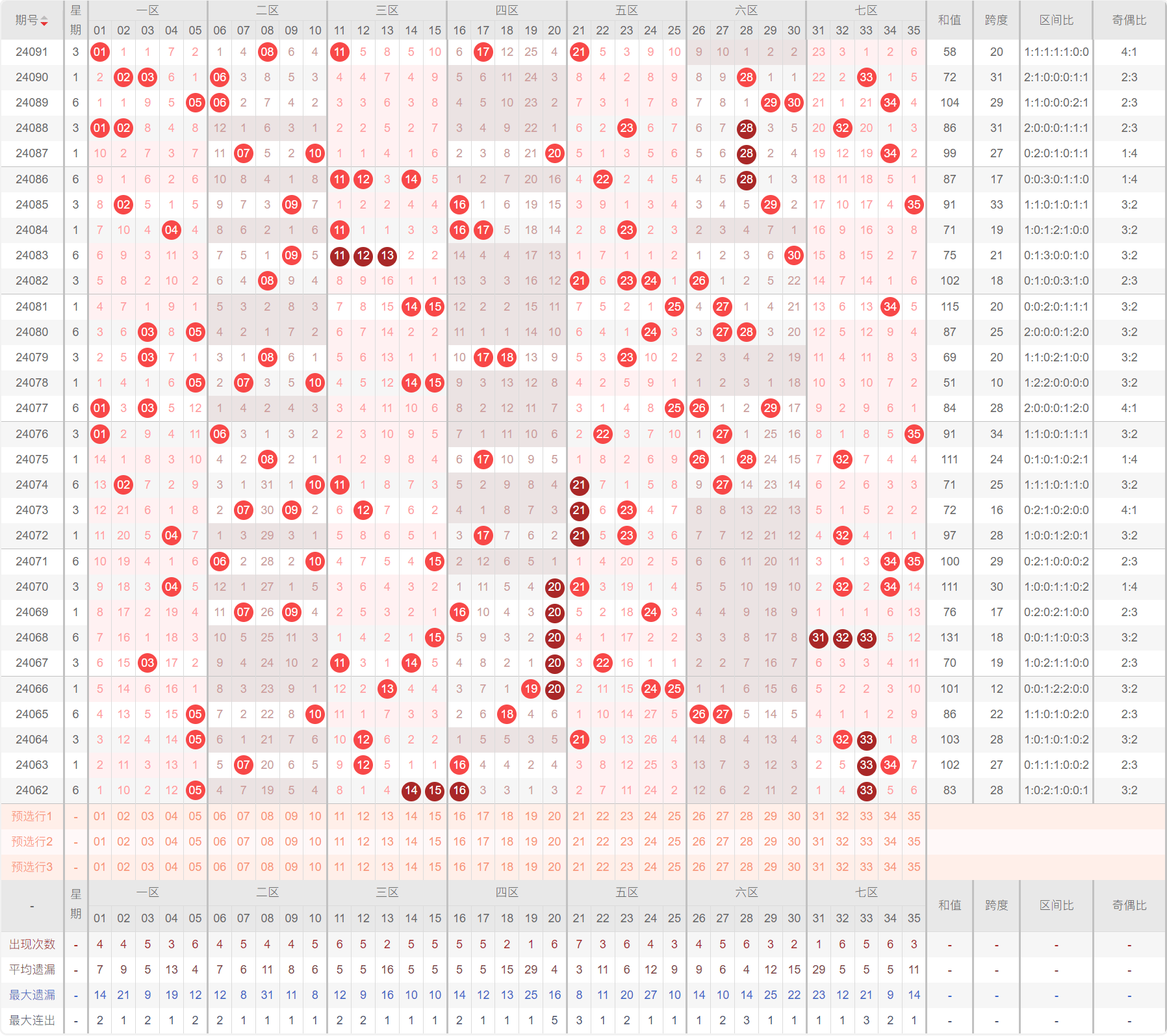1167x1036 pixels.
Task: Click red ball 17 in issue 24091
Action: pyautogui.click(x=483, y=52)
